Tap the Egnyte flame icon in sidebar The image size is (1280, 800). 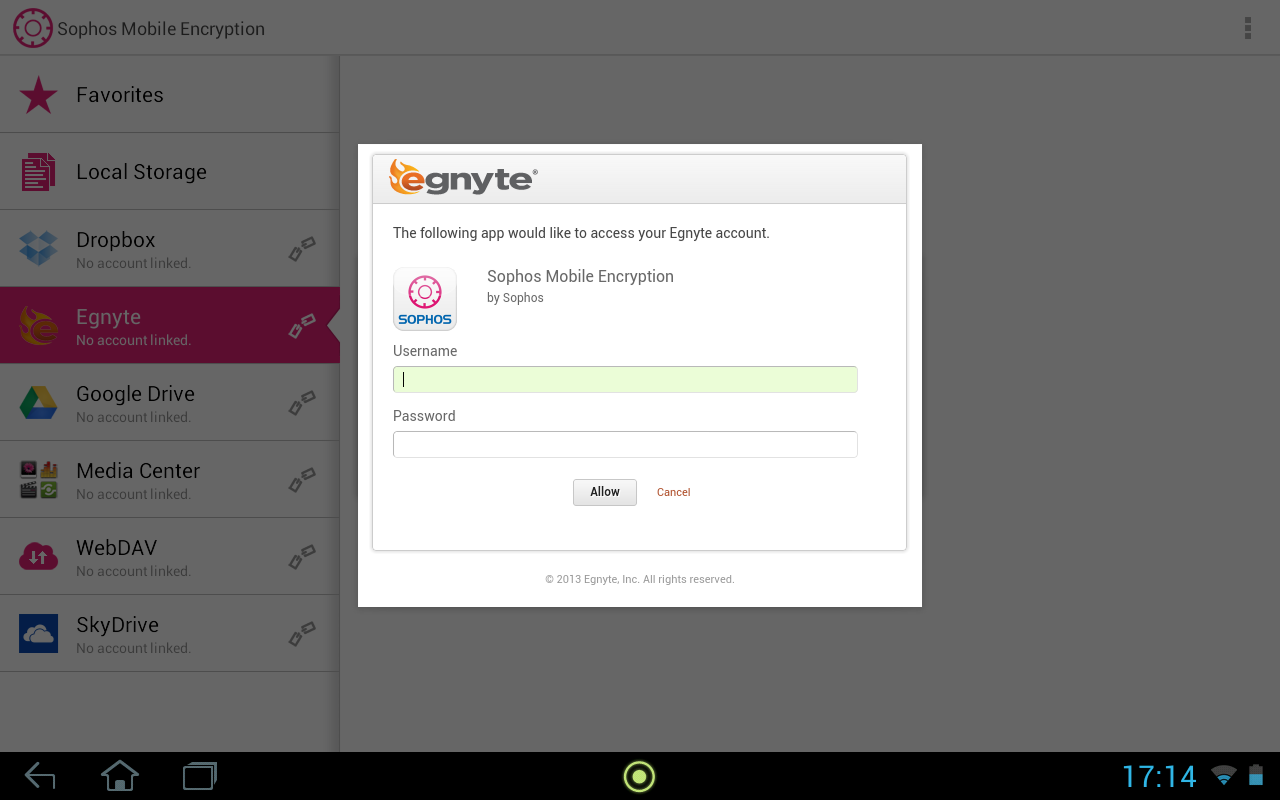point(38,326)
